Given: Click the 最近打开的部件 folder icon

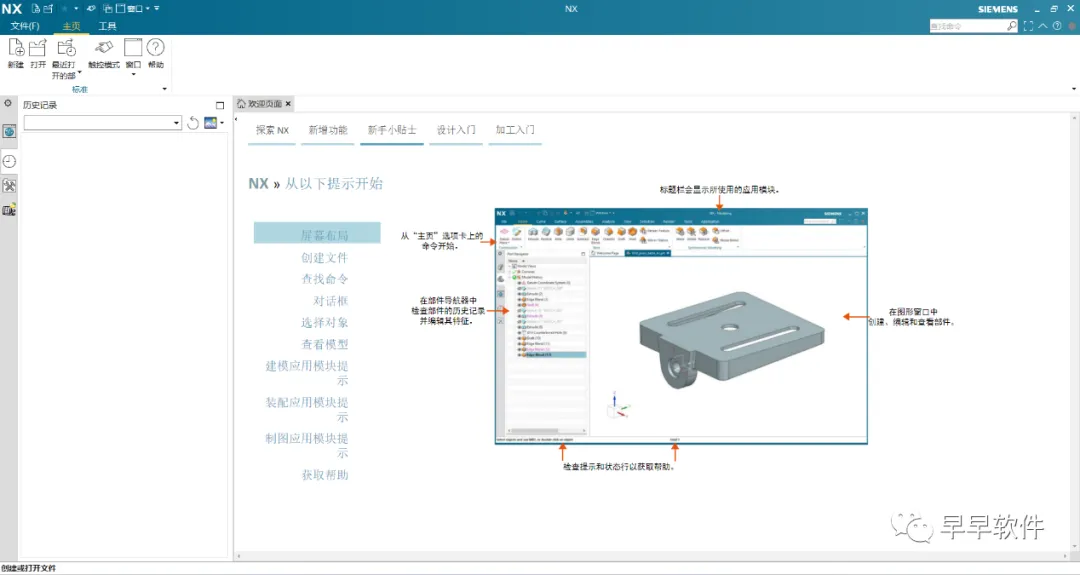Looking at the screenshot, I should (x=66, y=48).
